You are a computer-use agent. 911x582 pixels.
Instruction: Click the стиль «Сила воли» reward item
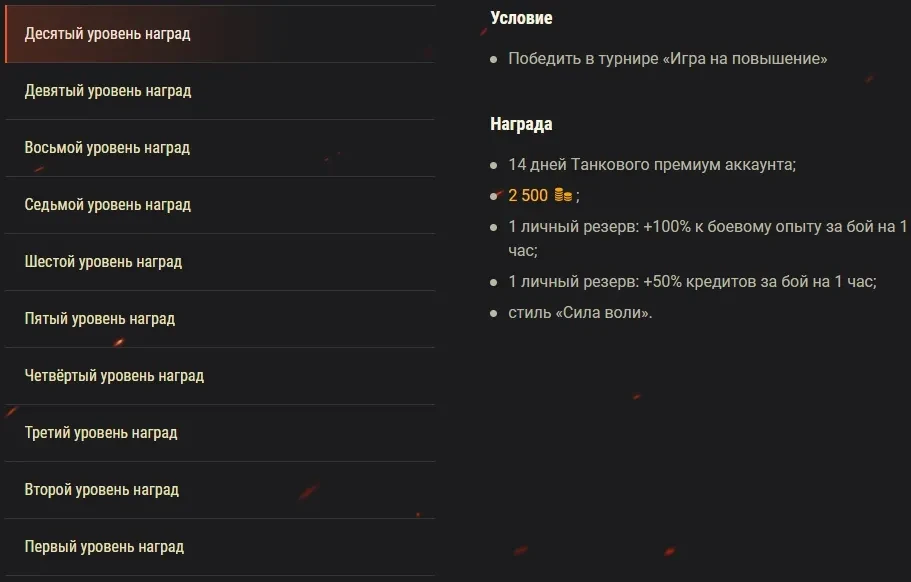580,313
